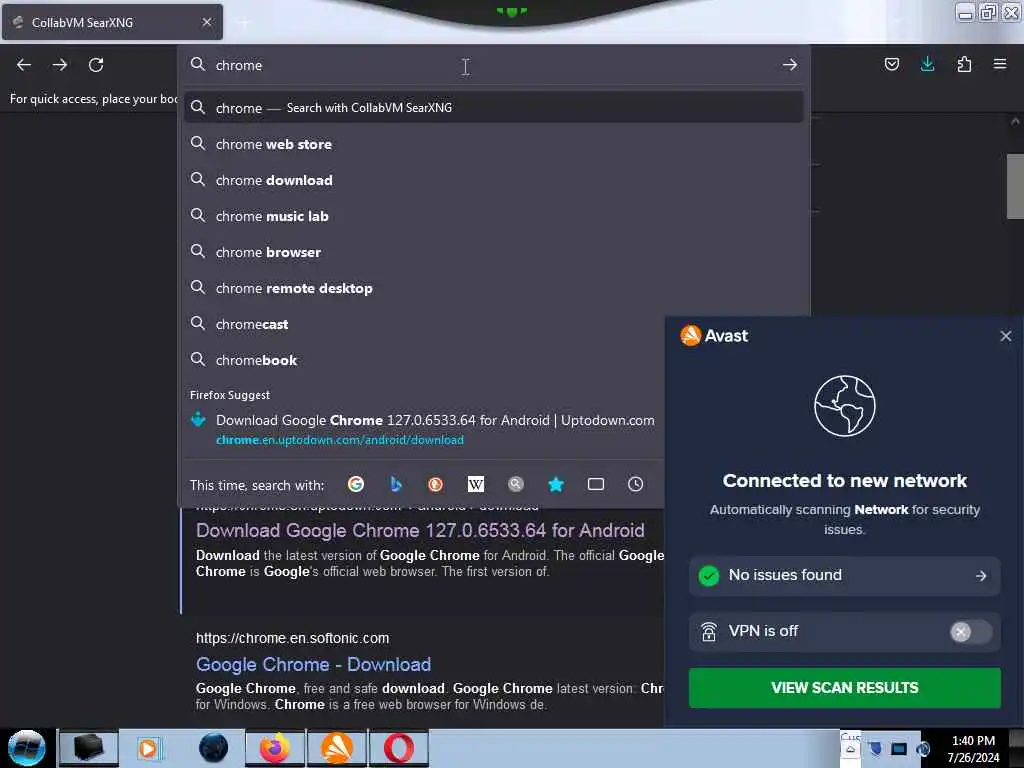Open Download Google Chrome 127.0.6533.64 for Android result
1024x768 pixels.
[420, 530]
